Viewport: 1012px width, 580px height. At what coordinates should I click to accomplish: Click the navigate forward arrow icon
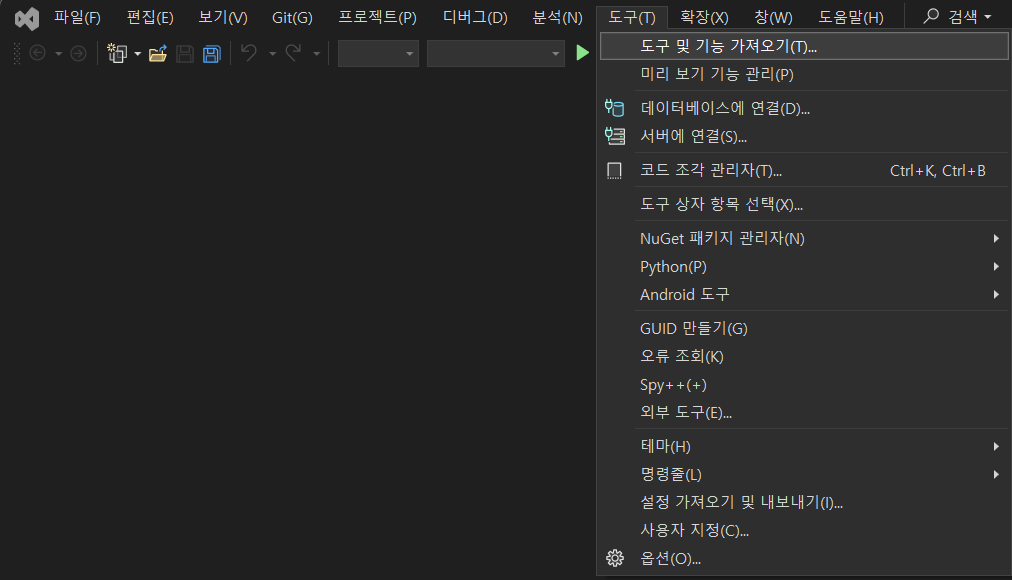[78, 53]
